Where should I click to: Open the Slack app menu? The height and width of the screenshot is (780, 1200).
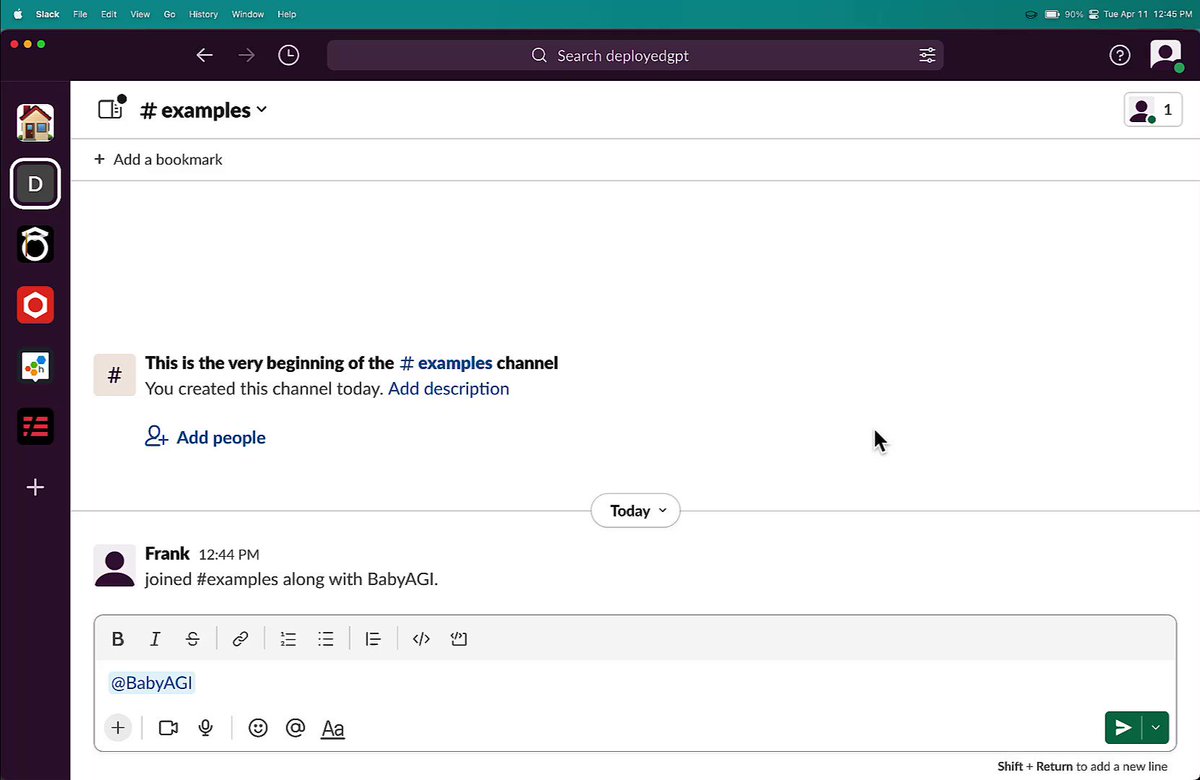[x=48, y=15]
